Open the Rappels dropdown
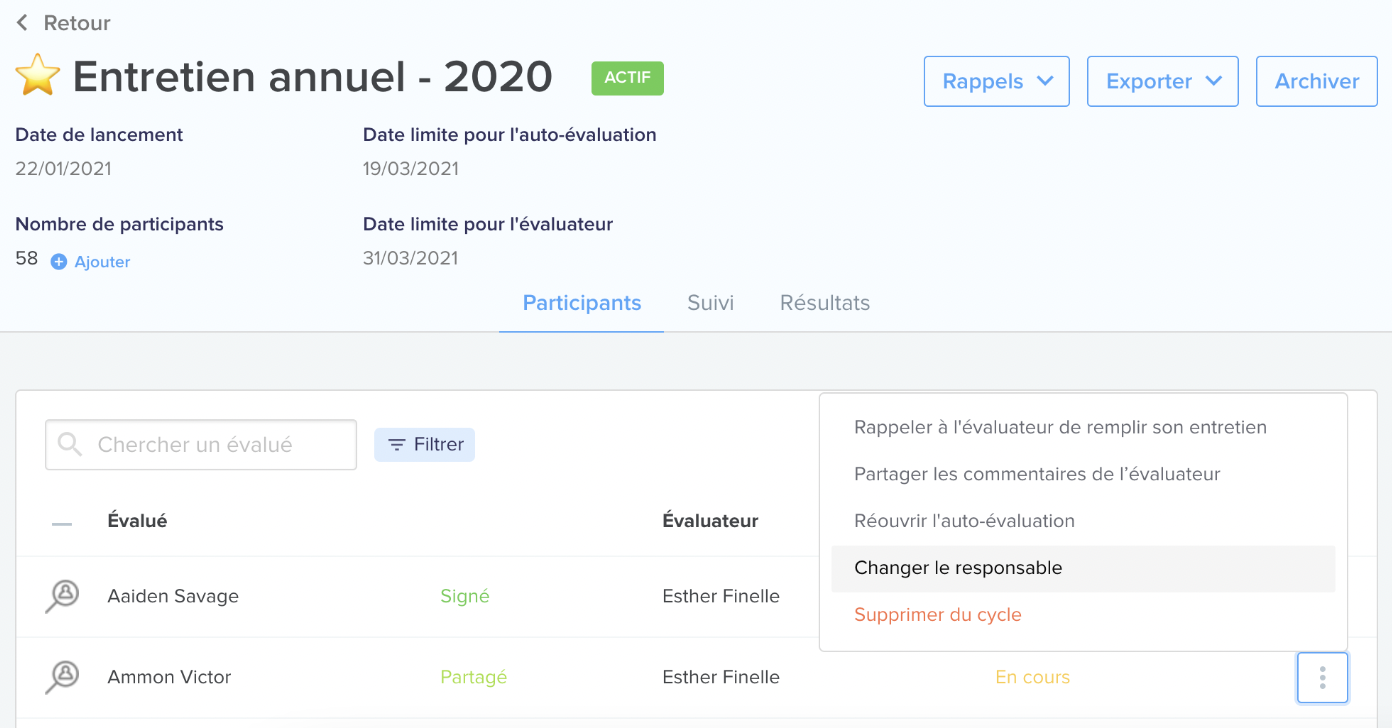Screen dimensions: 1392x728 click(997, 81)
